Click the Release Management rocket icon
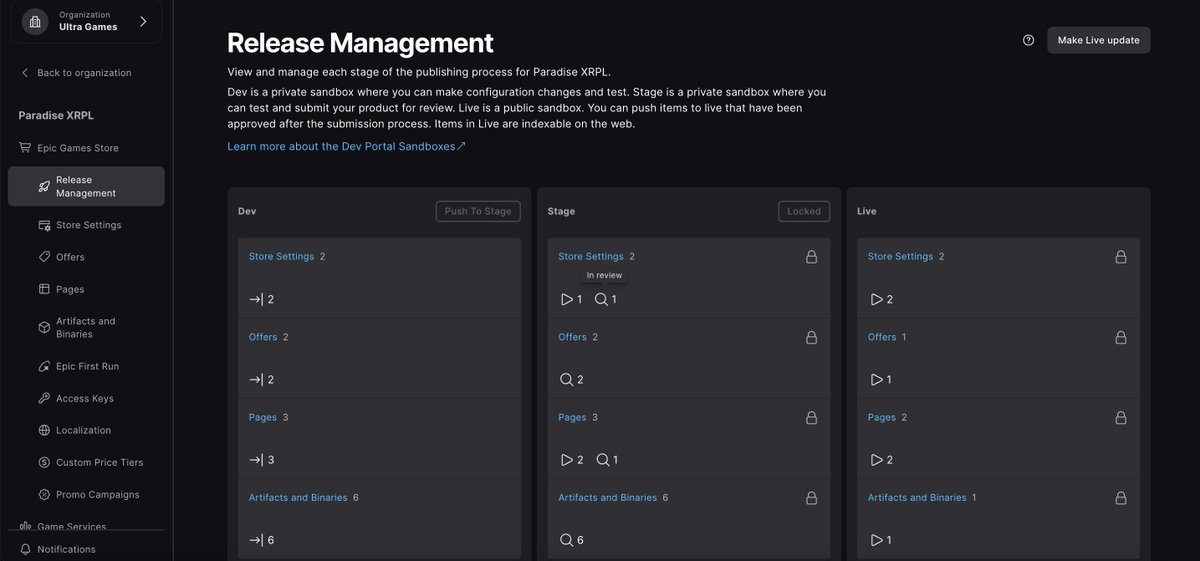 point(44,186)
